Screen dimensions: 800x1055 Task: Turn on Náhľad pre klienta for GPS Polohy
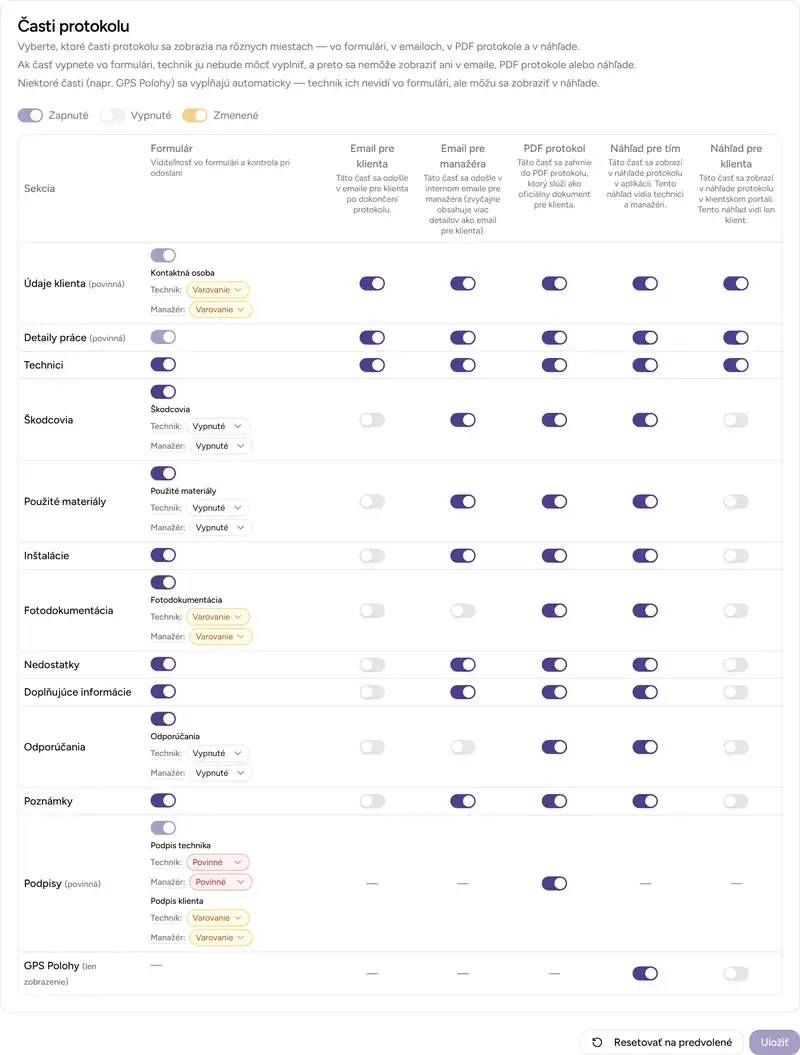[x=735, y=973]
